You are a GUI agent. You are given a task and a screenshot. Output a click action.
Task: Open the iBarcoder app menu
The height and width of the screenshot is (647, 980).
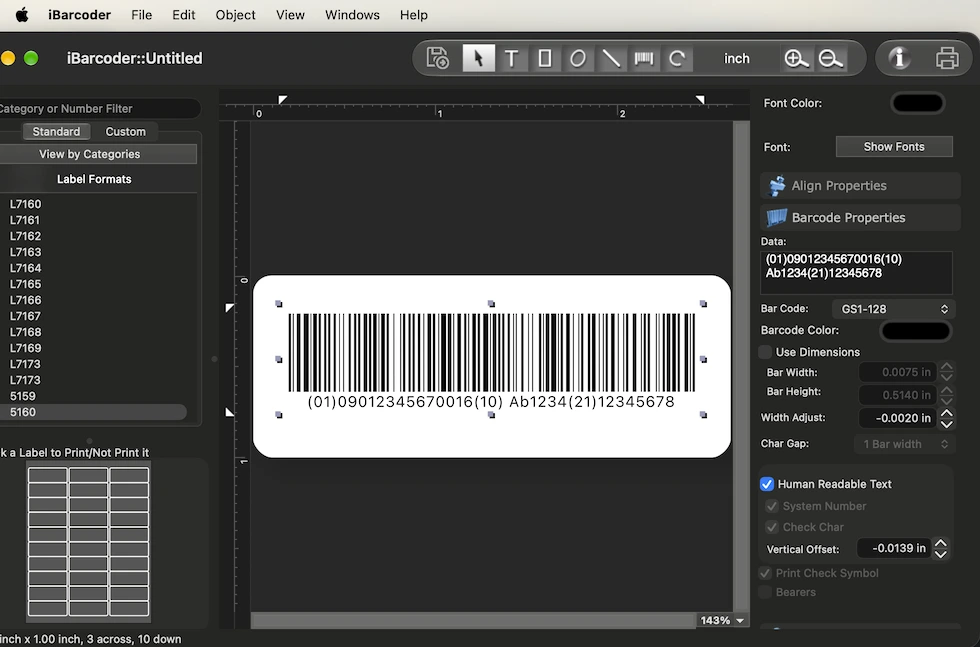pos(79,15)
